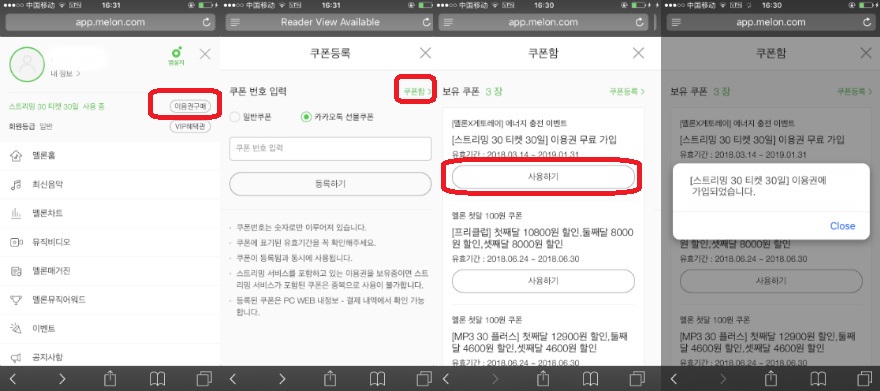Click the green Melon 앱설치 icon
This screenshot has width=880, height=391.
click(x=176, y=56)
